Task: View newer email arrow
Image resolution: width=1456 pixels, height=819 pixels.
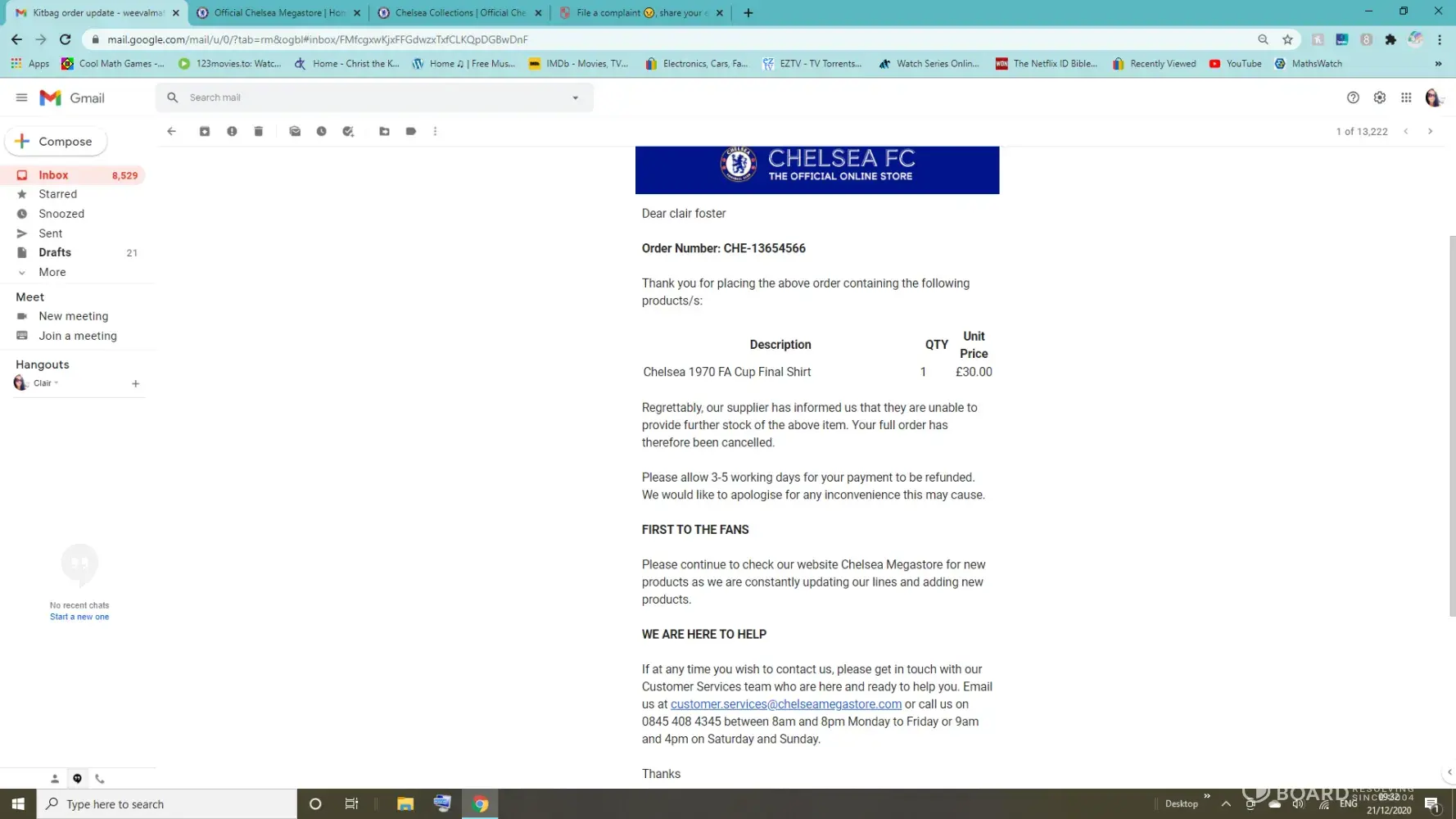Action: (1406, 131)
